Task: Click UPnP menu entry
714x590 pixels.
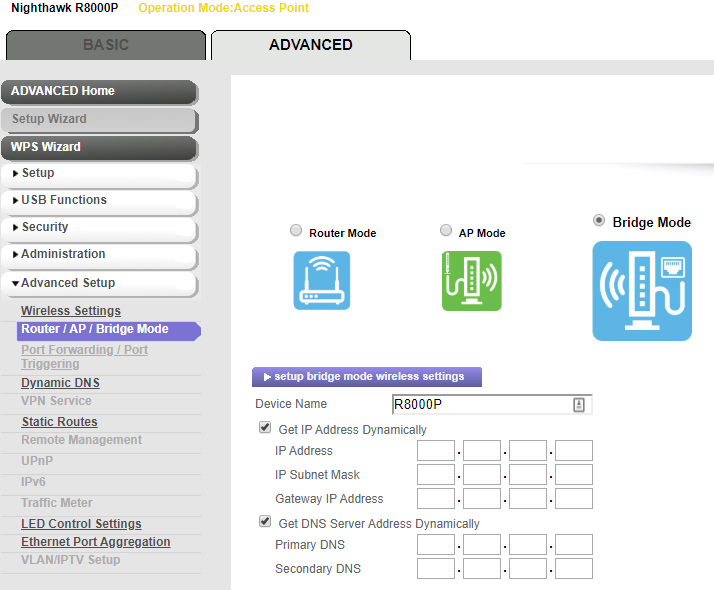Action: coord(37,461)
